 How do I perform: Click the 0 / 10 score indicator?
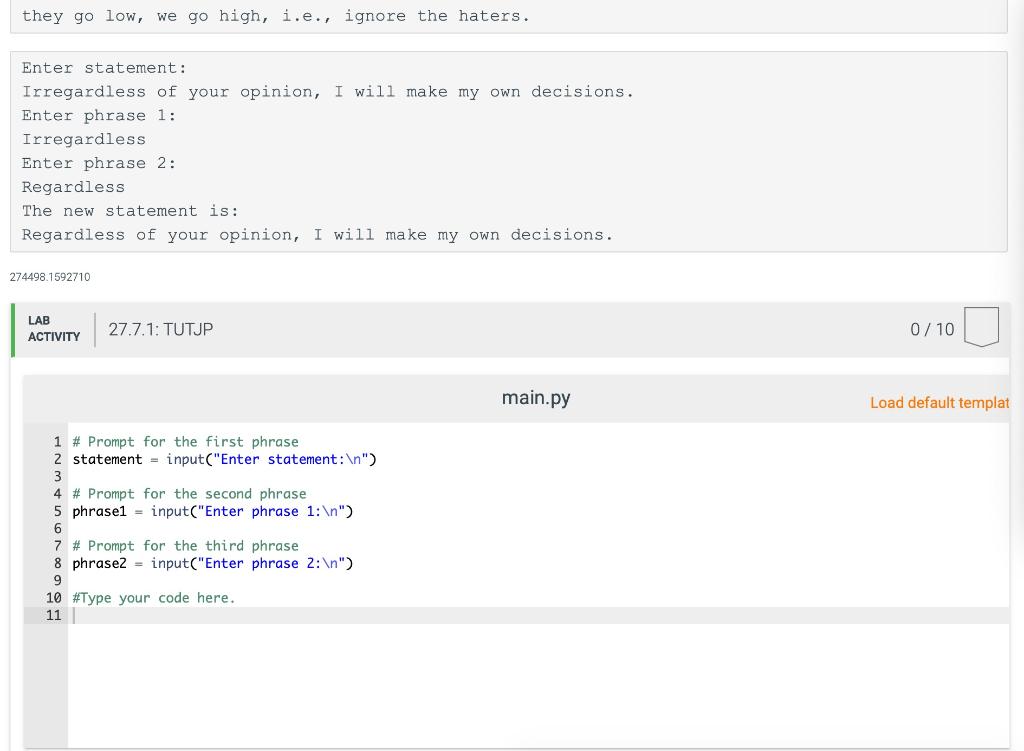[934, 328]
